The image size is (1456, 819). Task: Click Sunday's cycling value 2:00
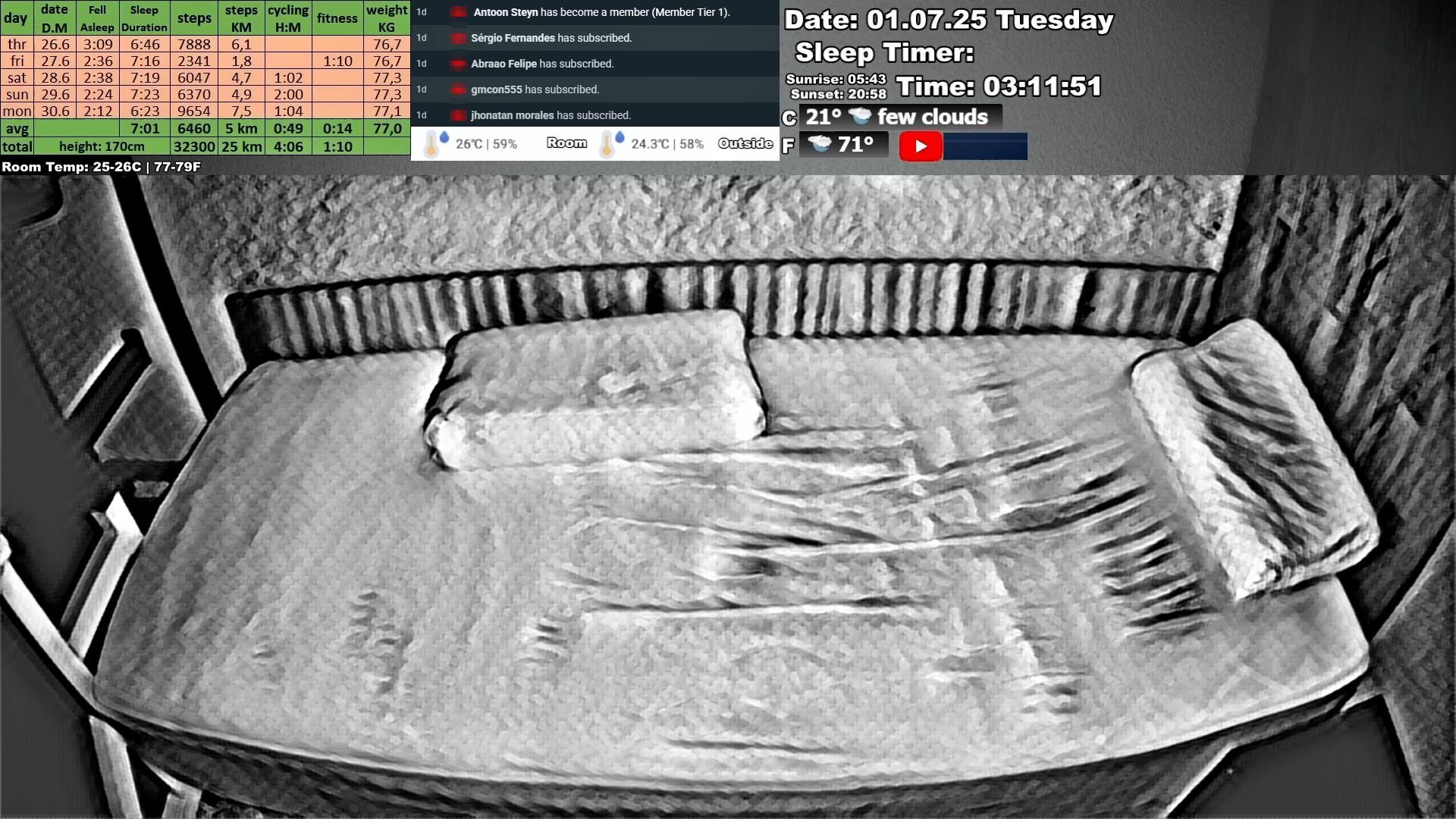click(288, 94)
